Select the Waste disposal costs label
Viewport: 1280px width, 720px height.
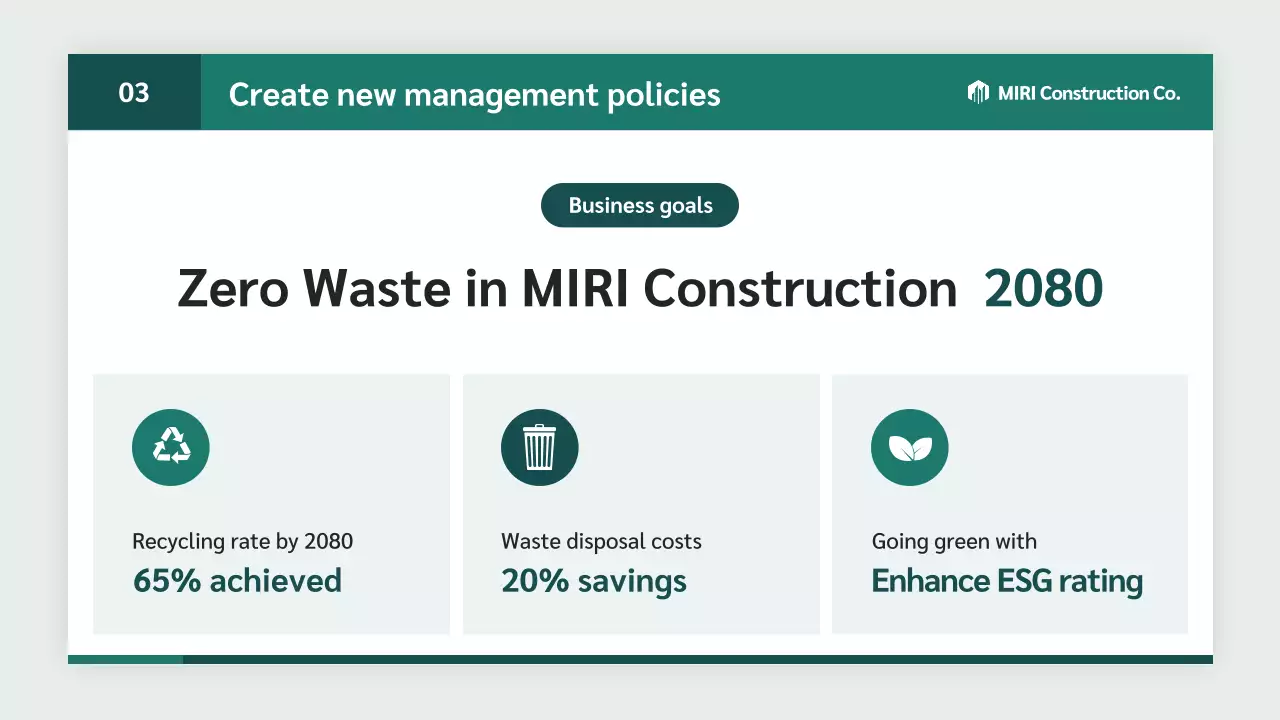(601, 541)
